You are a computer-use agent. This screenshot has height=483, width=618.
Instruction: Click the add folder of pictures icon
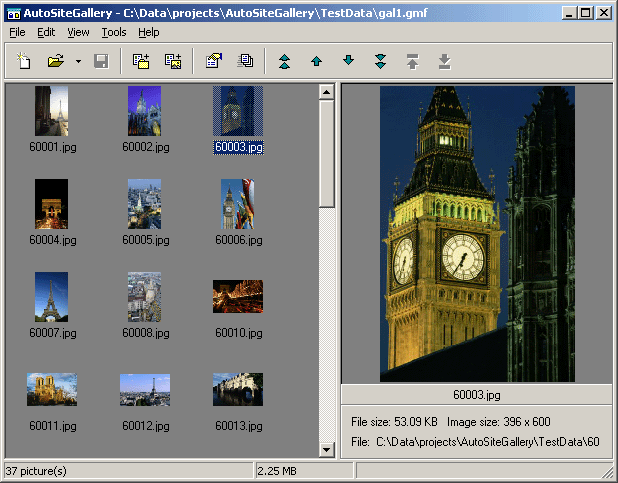point(141,62)
